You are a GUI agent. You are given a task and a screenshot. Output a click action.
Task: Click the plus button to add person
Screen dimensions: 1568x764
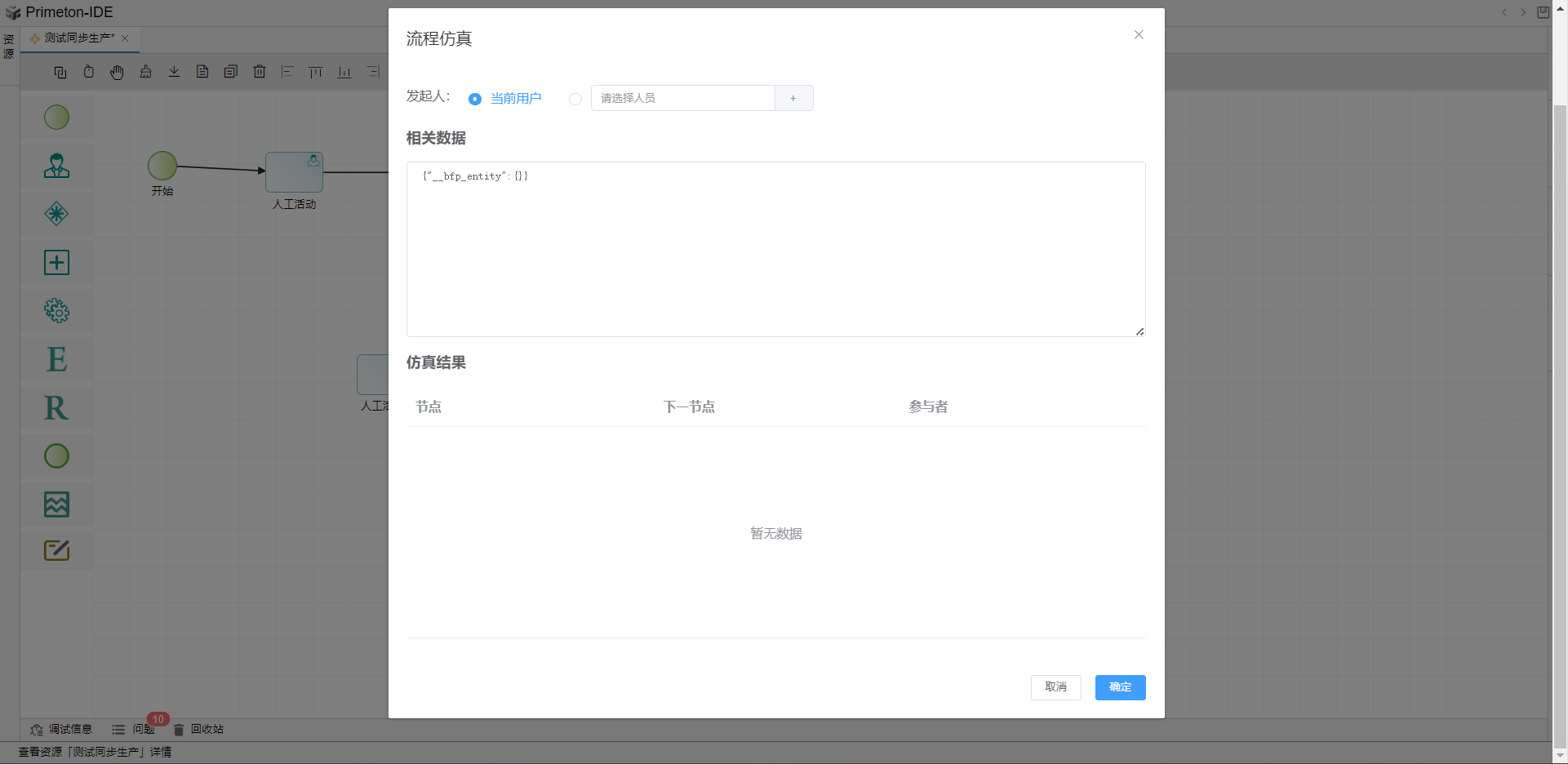793,98
